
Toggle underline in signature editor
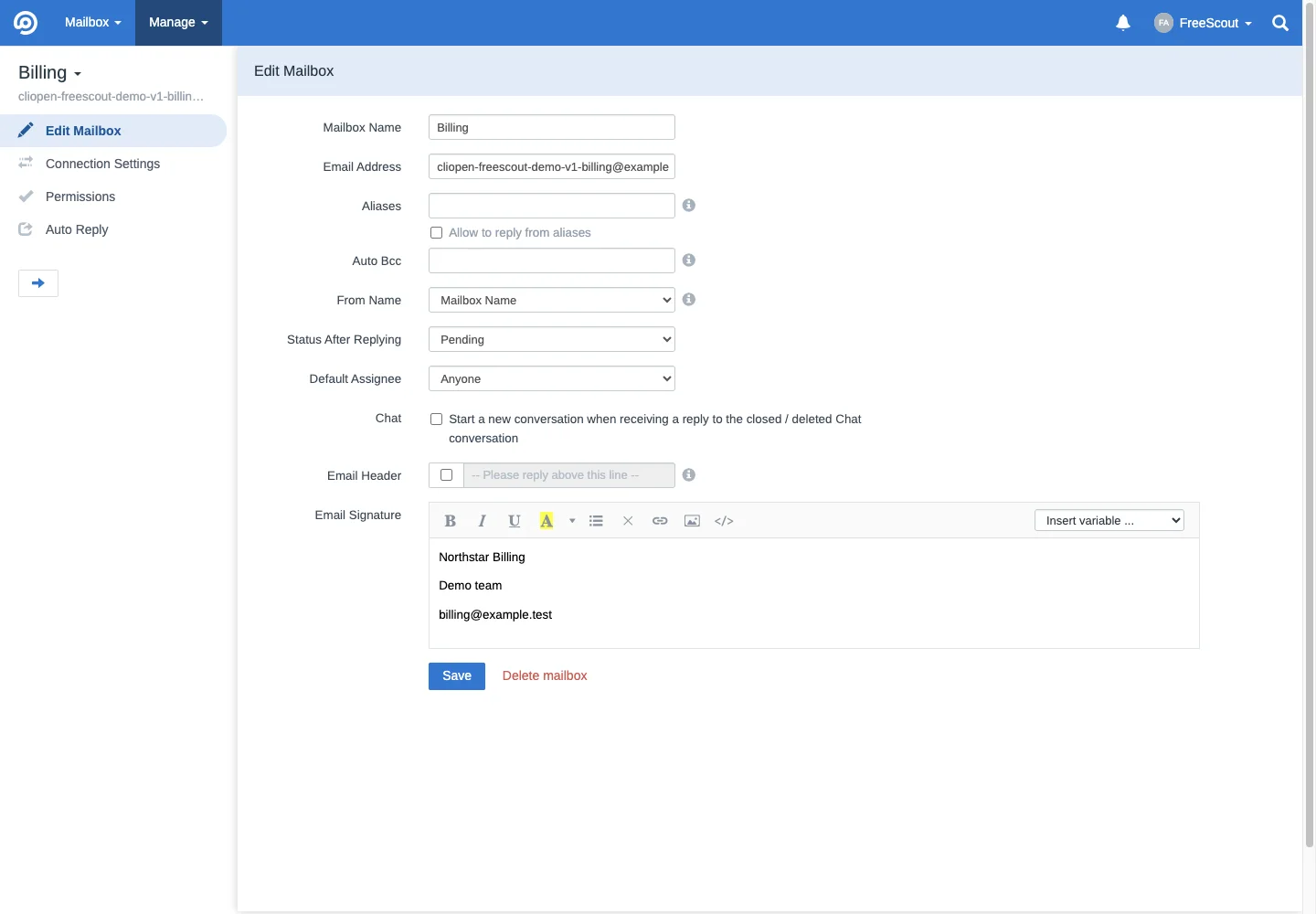(x=515, y=520)
